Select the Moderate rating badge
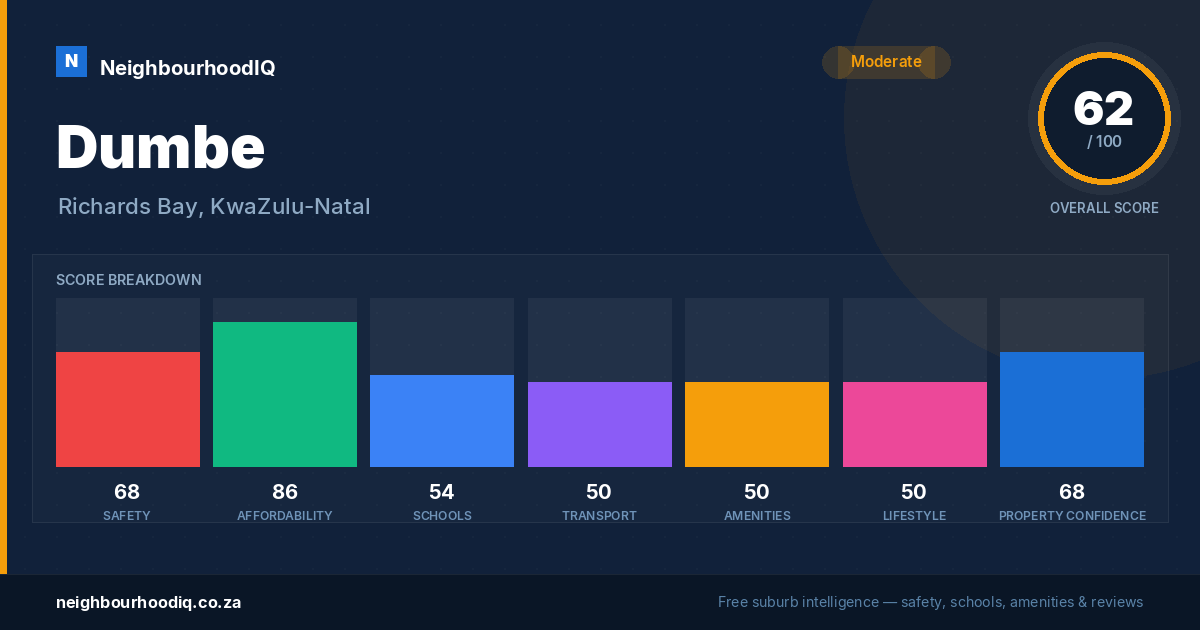This screenshot has height=630, width=1200. click(886, 62)
